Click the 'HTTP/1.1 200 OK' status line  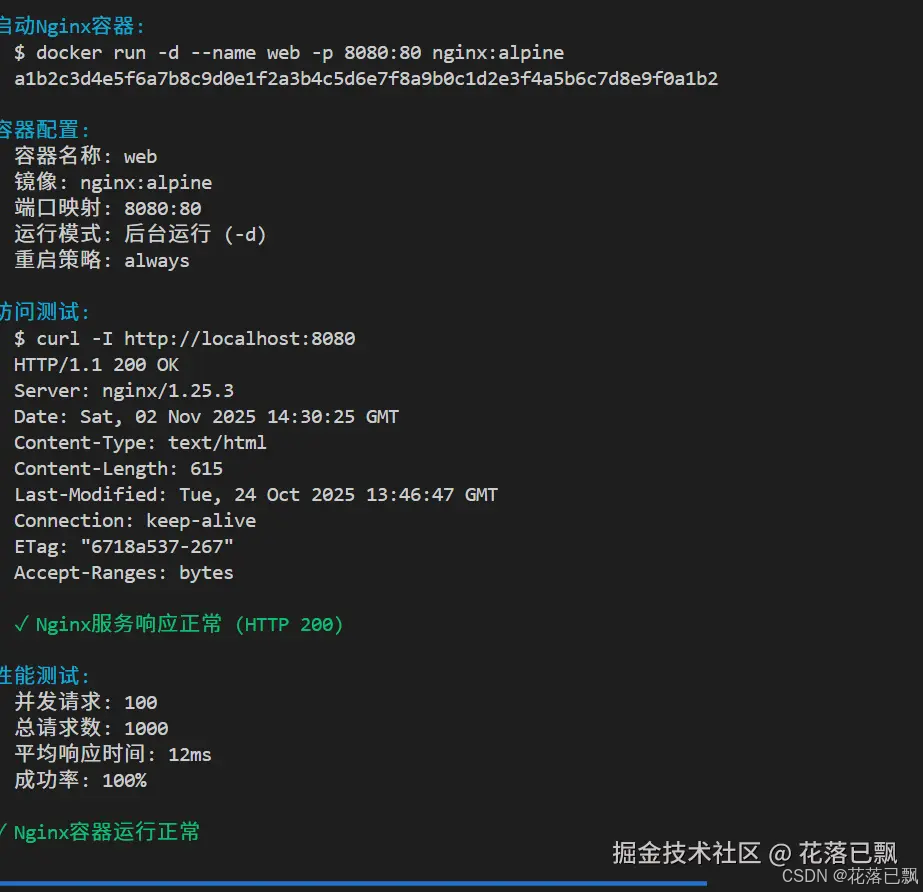(97, 365)
